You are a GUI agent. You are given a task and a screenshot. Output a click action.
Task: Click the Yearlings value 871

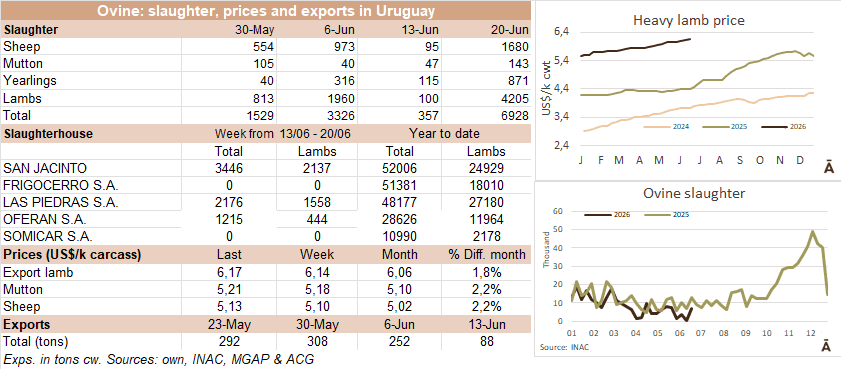(520, 81)
